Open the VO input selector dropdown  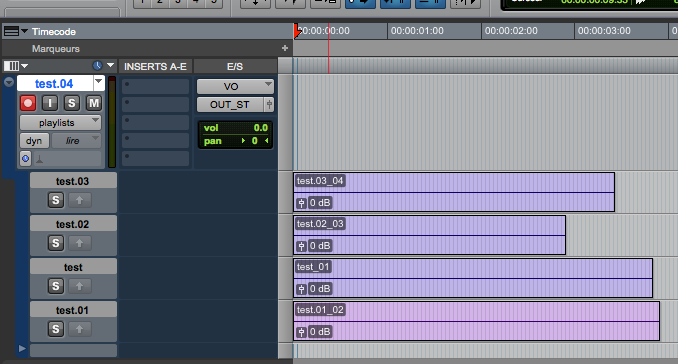pyautogui.click(x=235, y=86)
